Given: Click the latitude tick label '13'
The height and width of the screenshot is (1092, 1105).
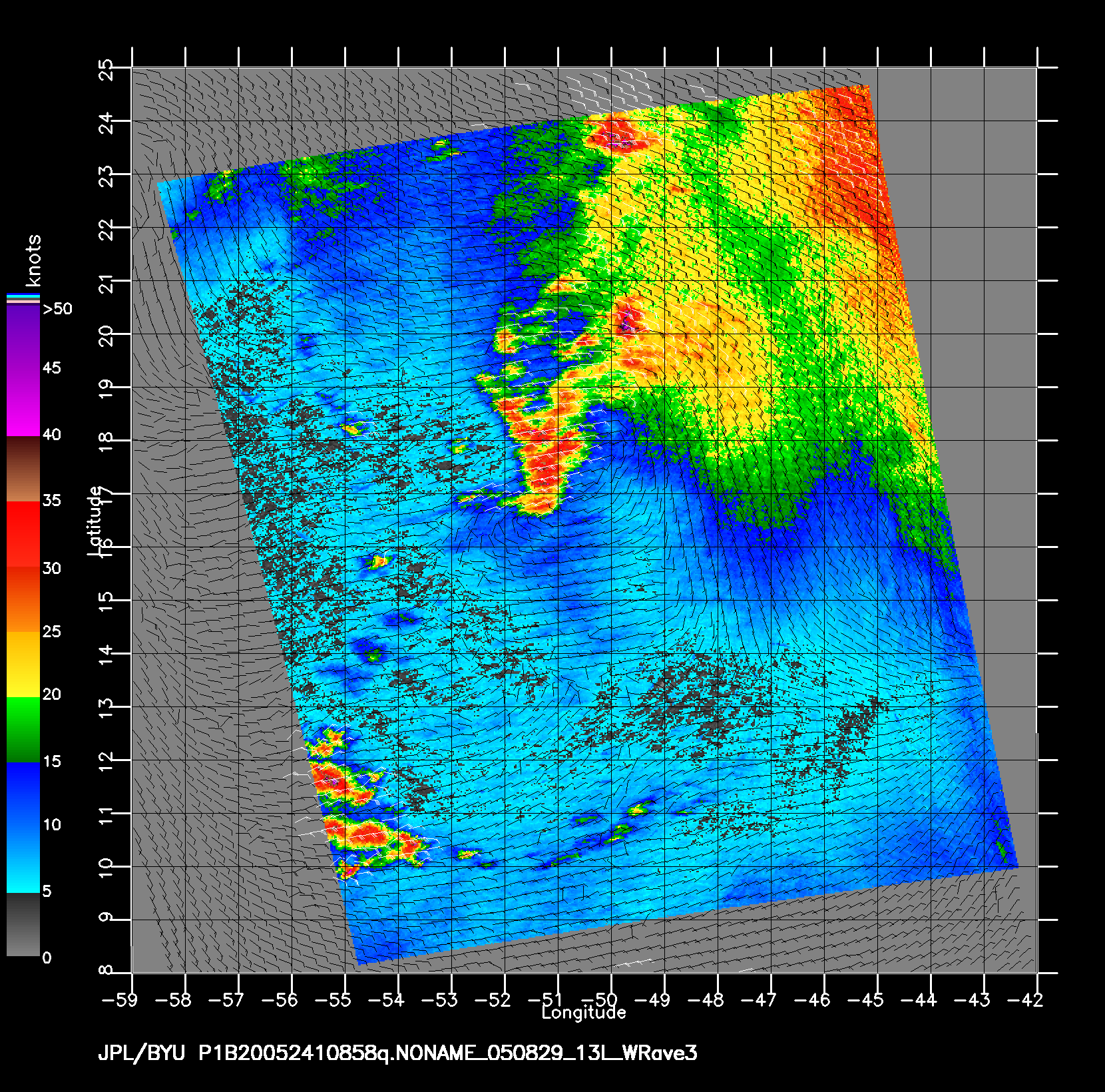Looking at the screenshot, I should (107, 708).
